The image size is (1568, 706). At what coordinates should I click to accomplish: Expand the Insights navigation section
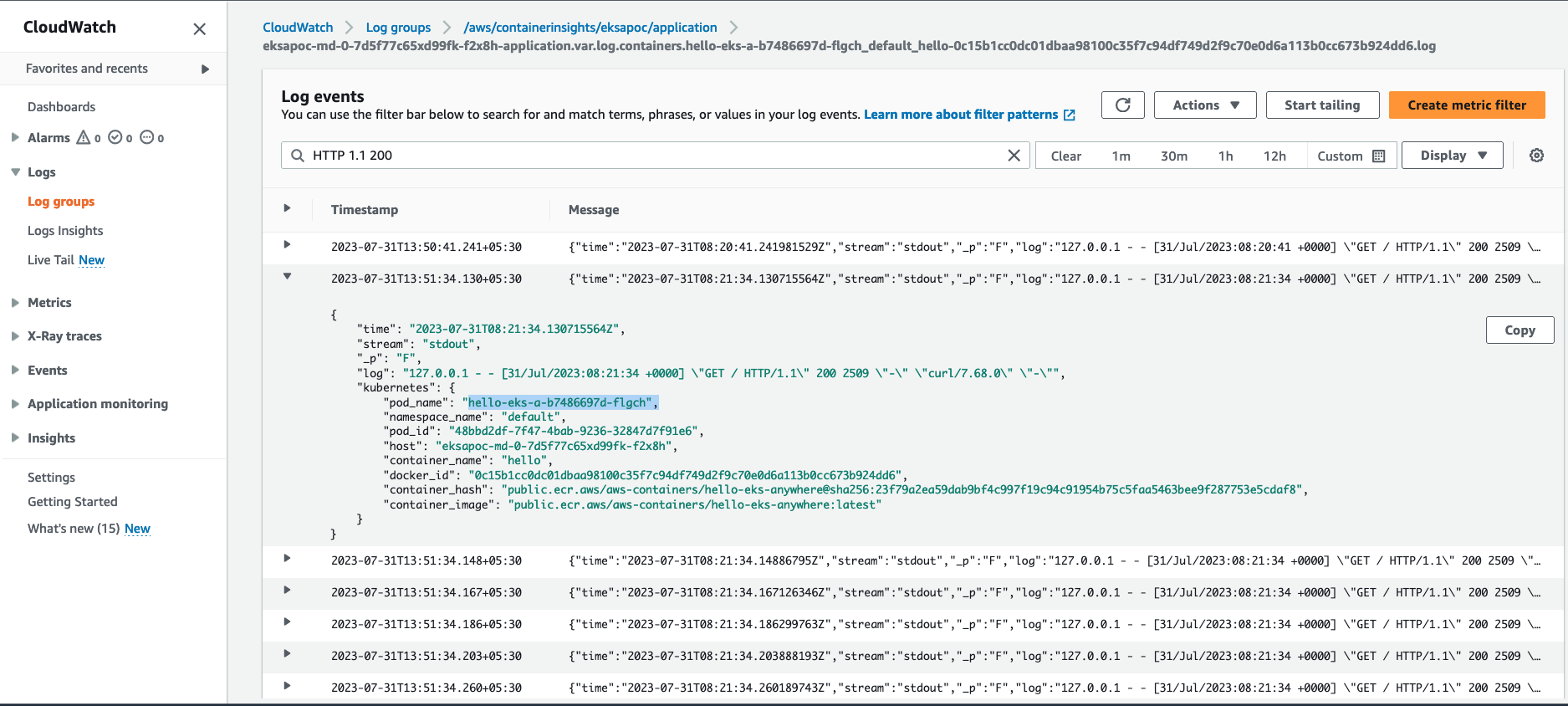coord(15,438)
